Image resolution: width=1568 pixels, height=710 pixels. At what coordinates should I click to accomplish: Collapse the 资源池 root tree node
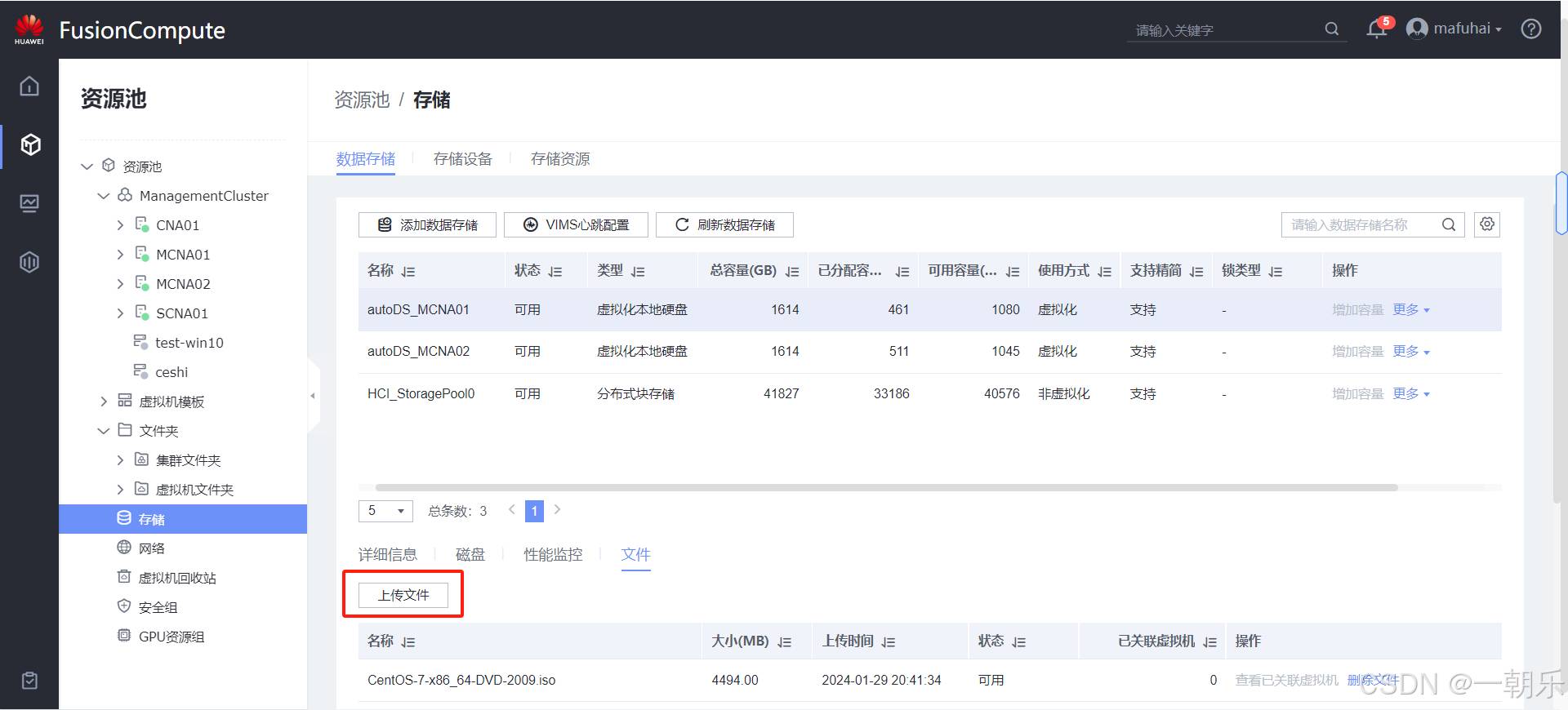pyautogui.click(x=87, y=166)
